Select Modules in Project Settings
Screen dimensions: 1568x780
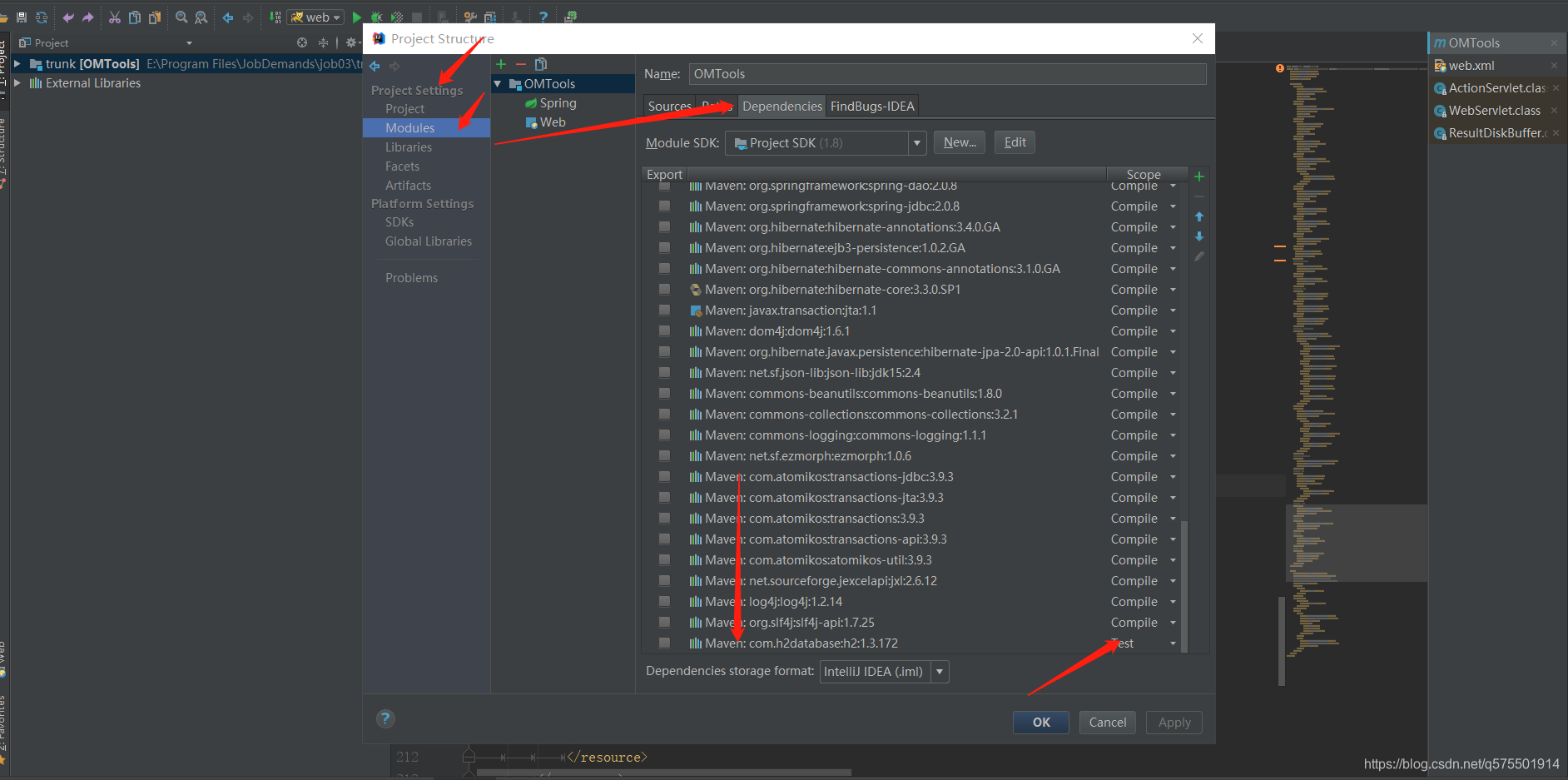426,127
